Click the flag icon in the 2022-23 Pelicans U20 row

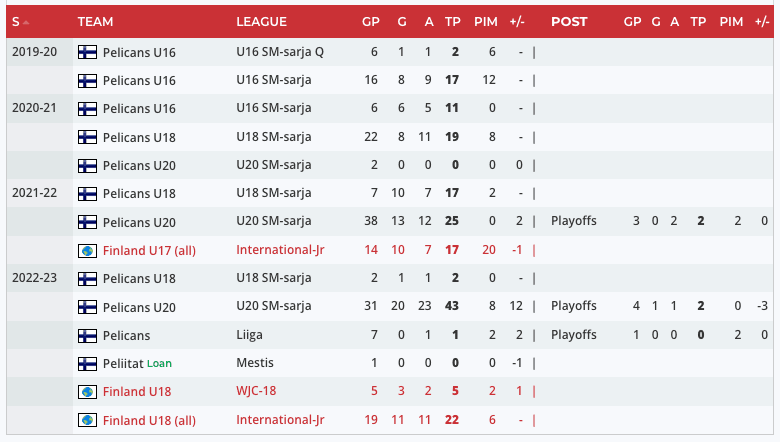click(86, 306)
